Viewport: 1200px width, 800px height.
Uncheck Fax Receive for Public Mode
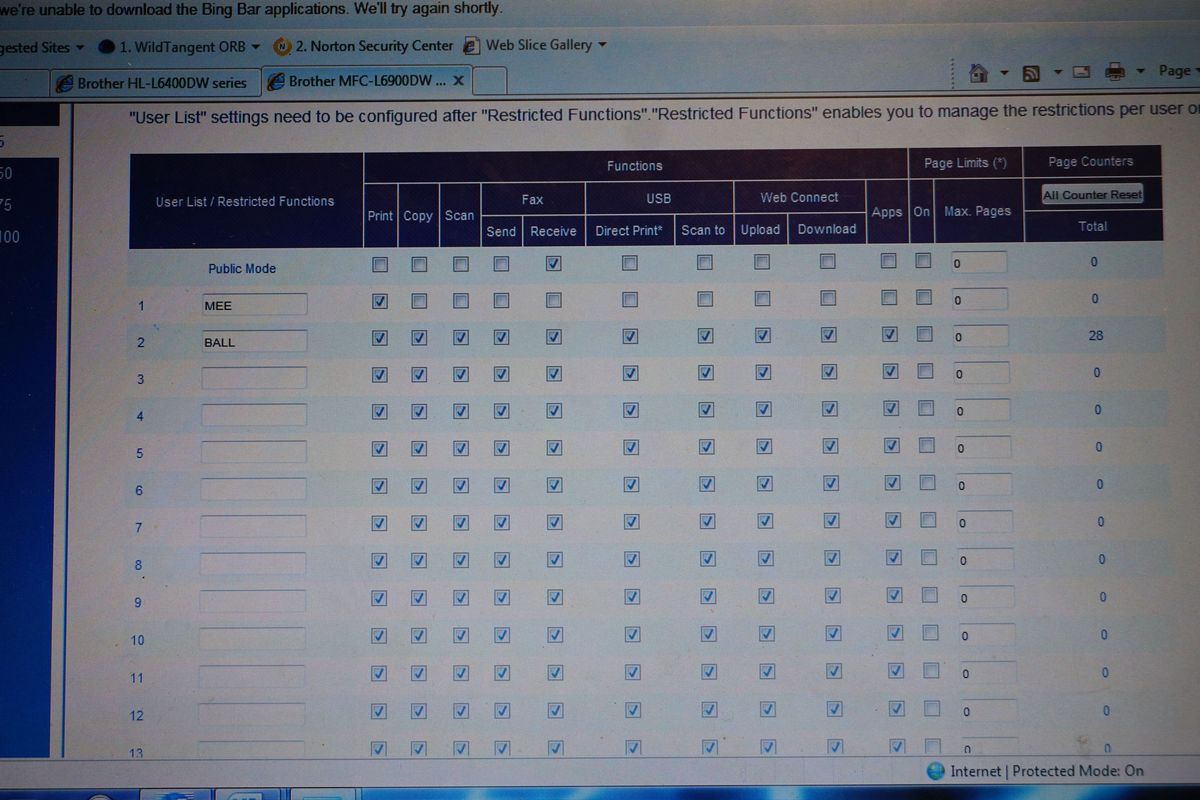point(553,264)
